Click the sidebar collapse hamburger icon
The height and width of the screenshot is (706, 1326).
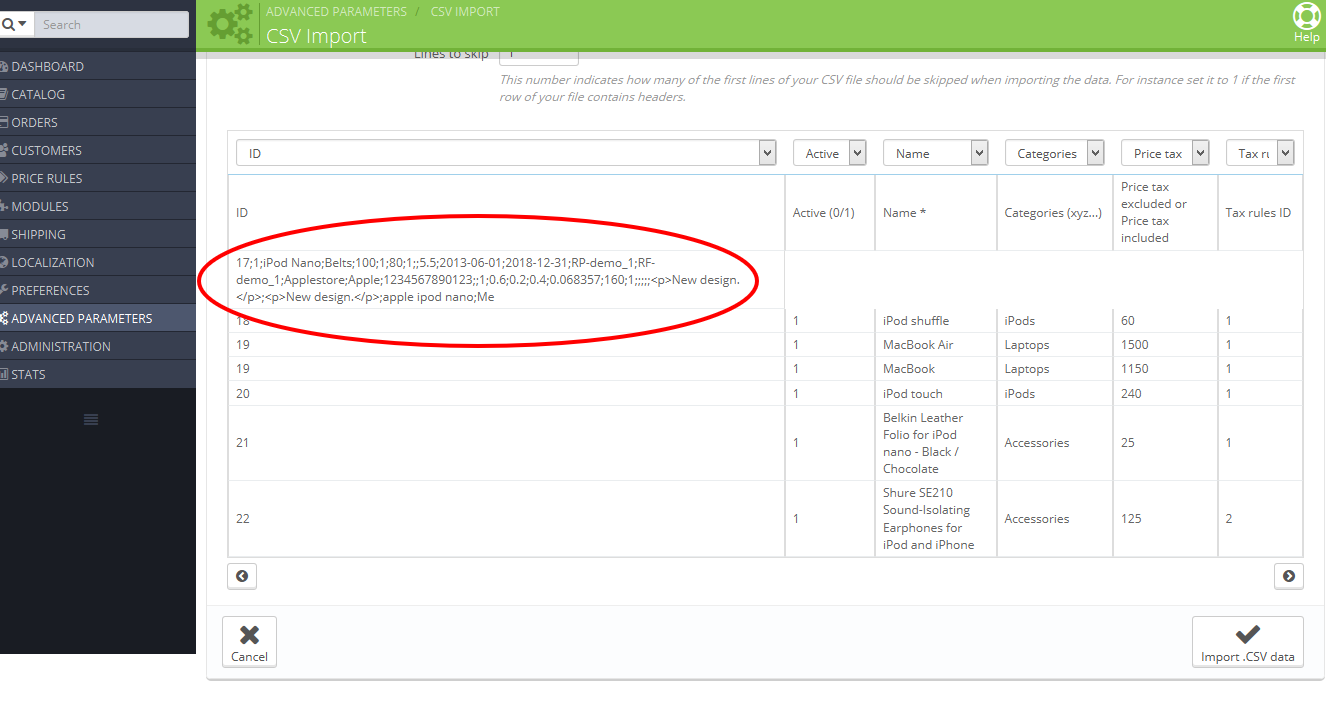coord(91,419)
